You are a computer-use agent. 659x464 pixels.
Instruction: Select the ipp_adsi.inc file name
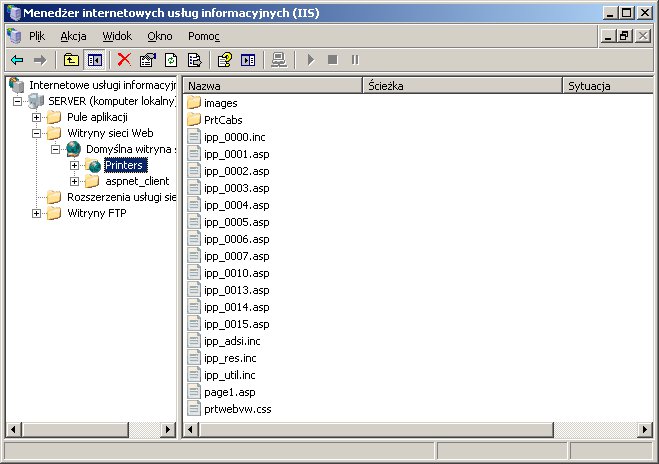tap(232, 341)
